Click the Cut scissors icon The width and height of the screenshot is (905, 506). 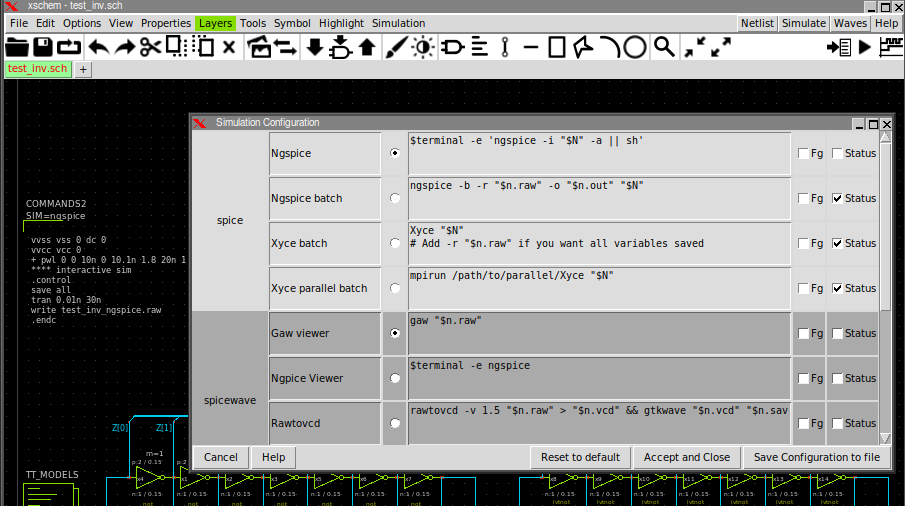click(150, 46)
